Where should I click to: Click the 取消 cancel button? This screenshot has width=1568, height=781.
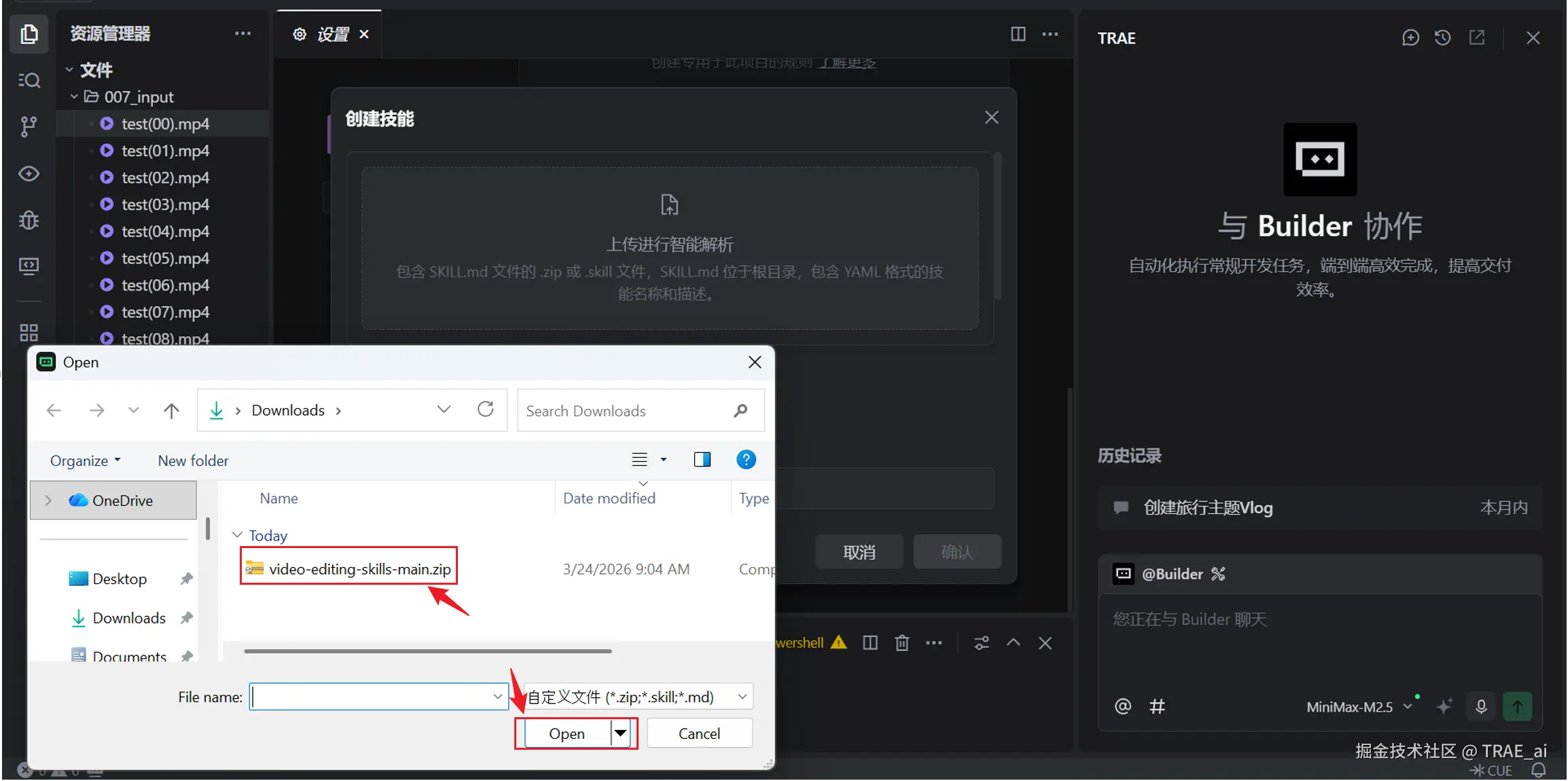pyautogui.click(x=859, y=552)
